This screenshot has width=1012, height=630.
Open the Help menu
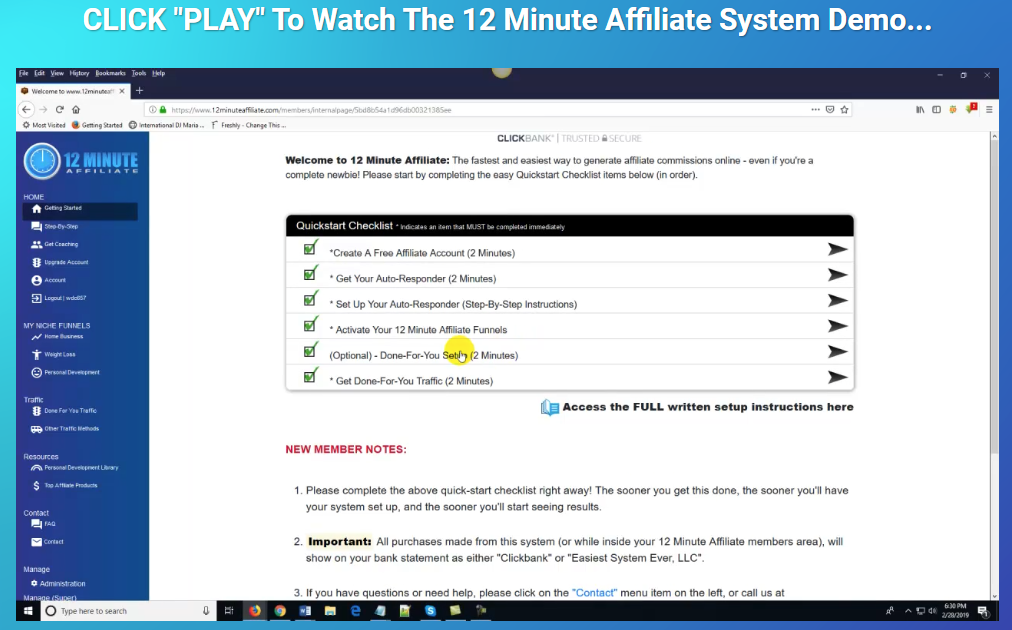[x=159, y=73]
